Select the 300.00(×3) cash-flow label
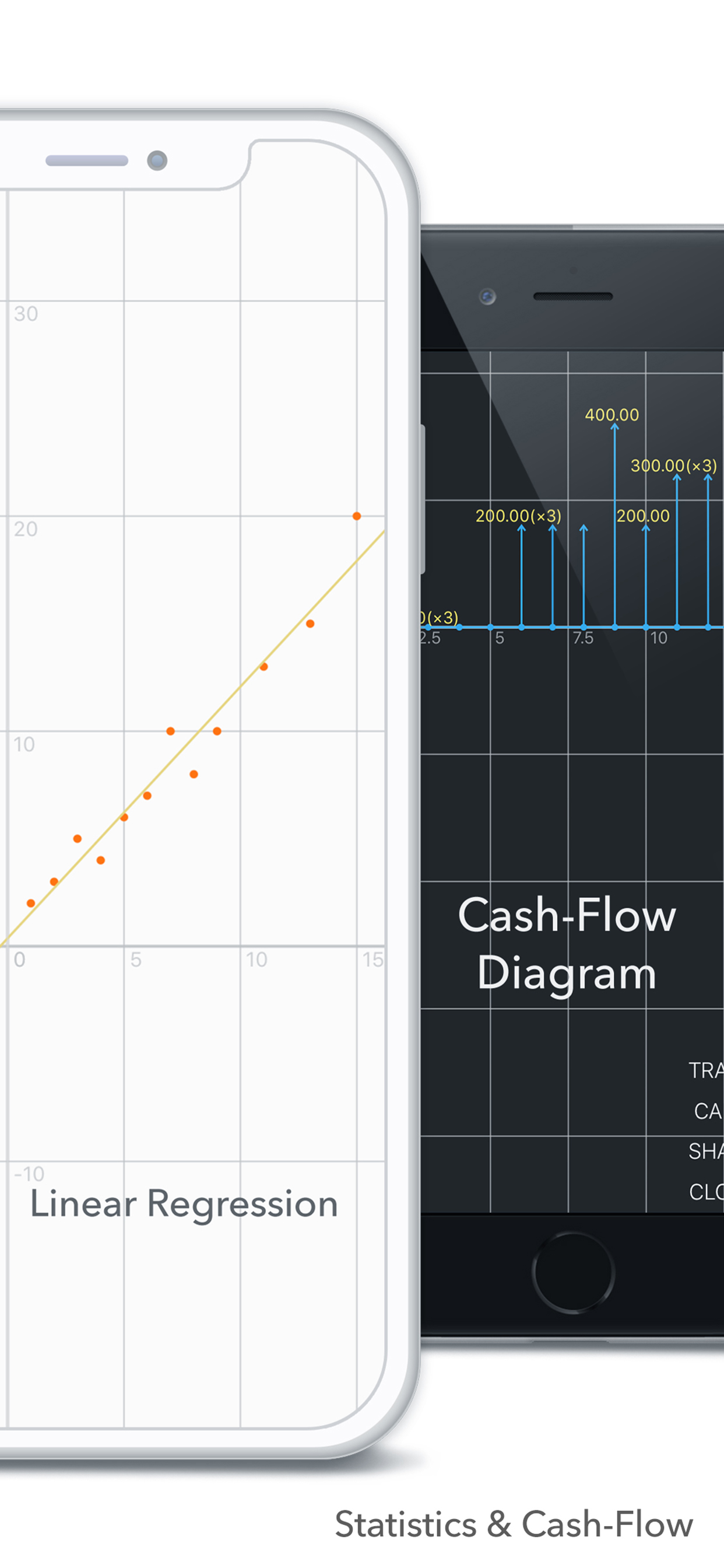This screenshot has width=724, height=1568. pyautogui.click(x=673, y=466)
